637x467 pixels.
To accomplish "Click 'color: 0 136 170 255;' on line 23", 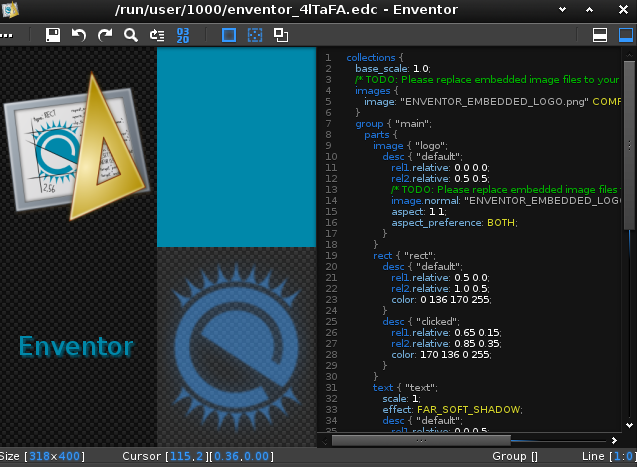I will coord(441,299).
